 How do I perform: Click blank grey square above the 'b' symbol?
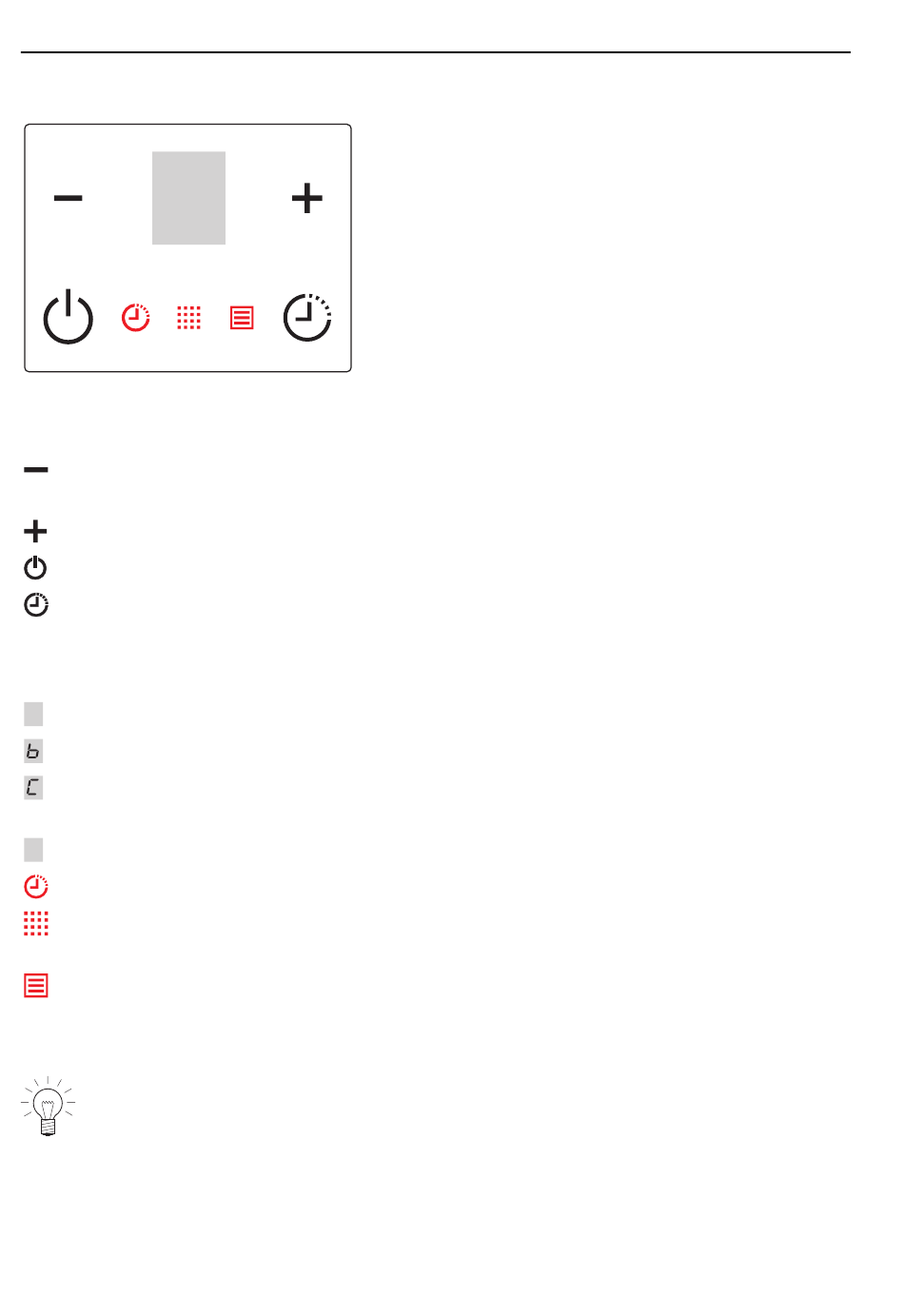point(33,714)
